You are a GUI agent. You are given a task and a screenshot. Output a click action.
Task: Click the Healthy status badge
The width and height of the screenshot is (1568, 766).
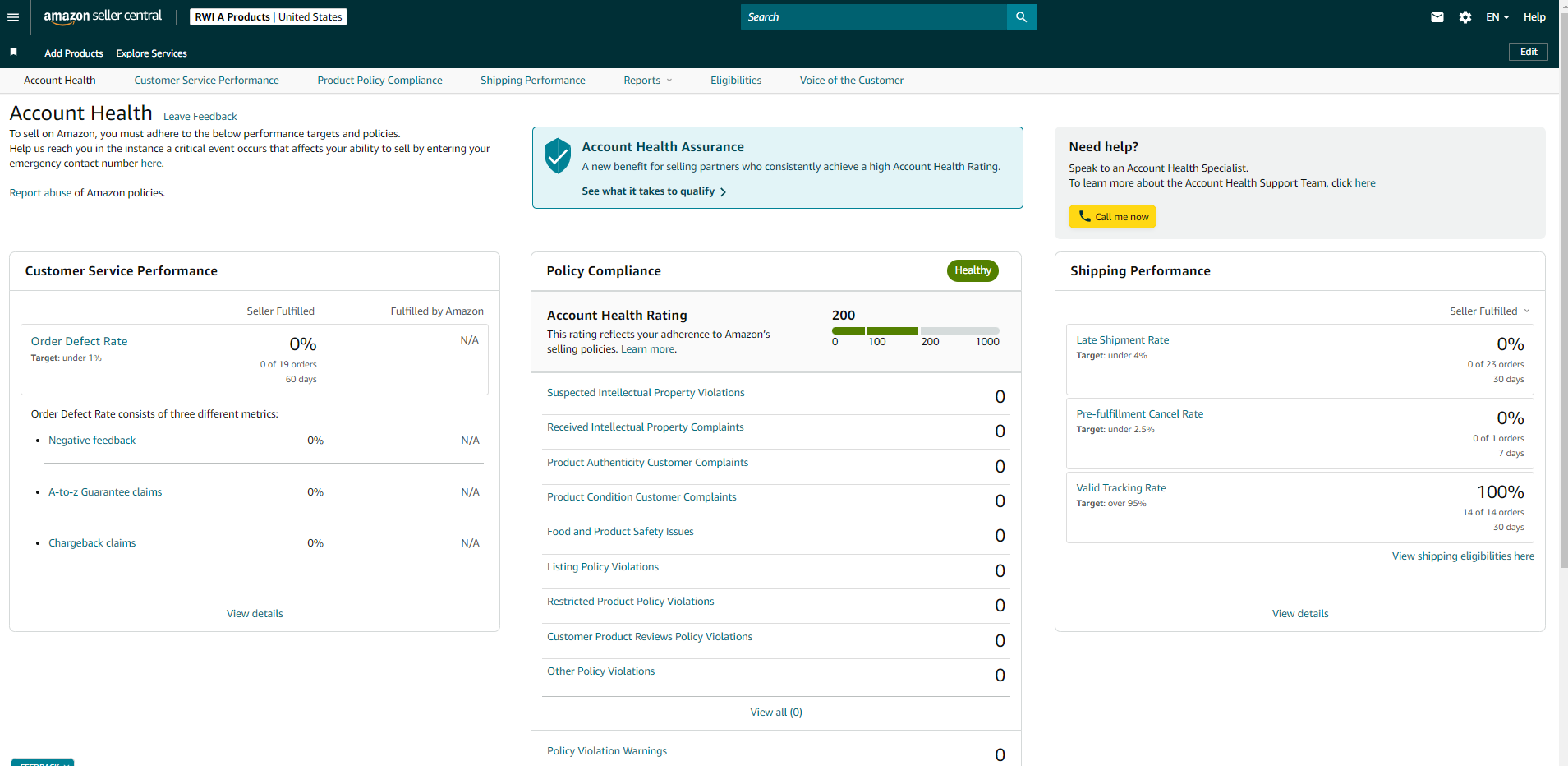coord(973,270)
